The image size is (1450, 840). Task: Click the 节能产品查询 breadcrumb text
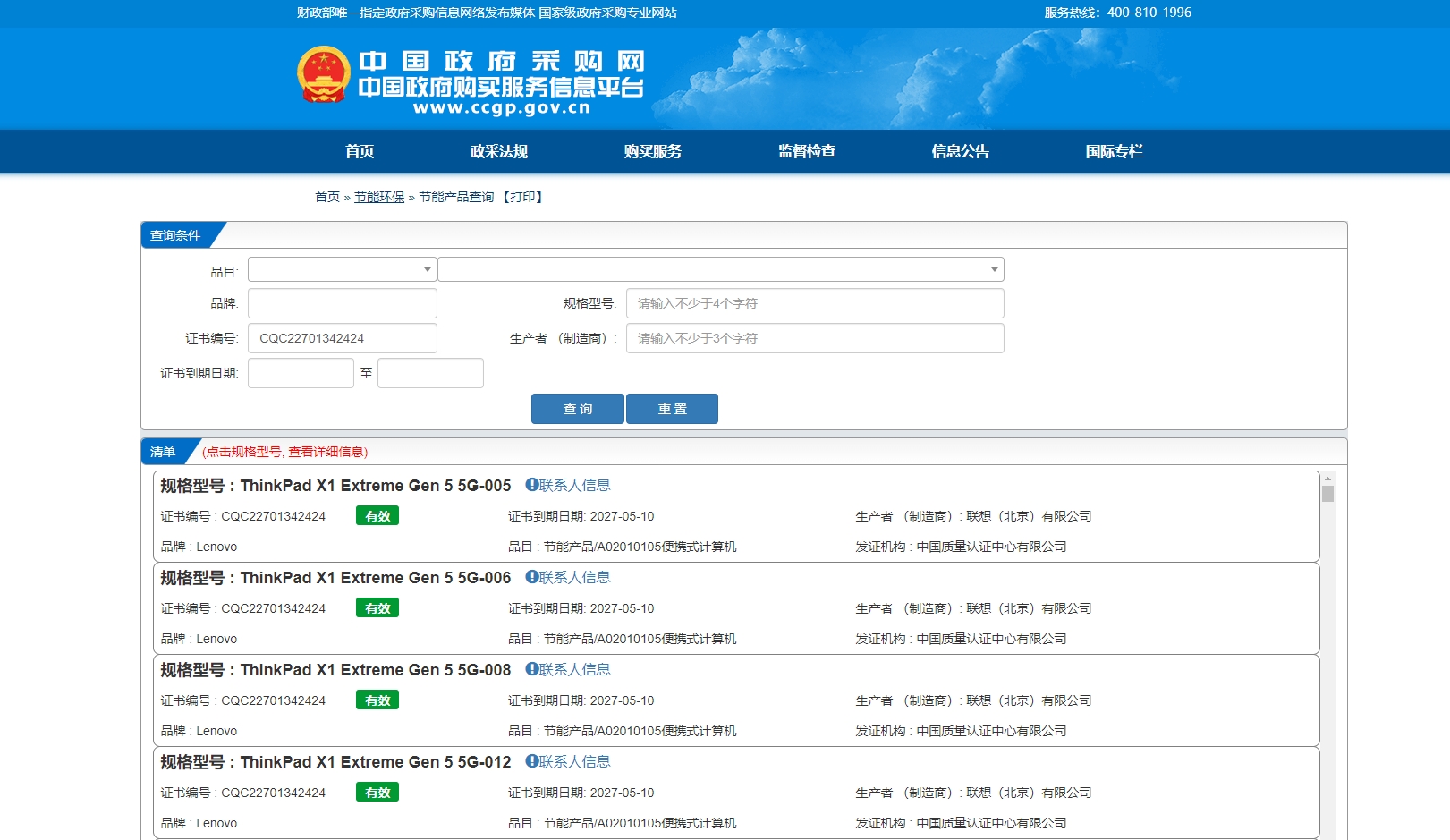click(x=456, y=197)
